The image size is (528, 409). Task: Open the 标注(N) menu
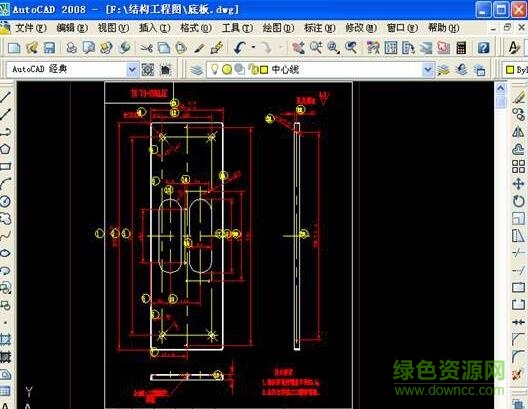[320, 28]
